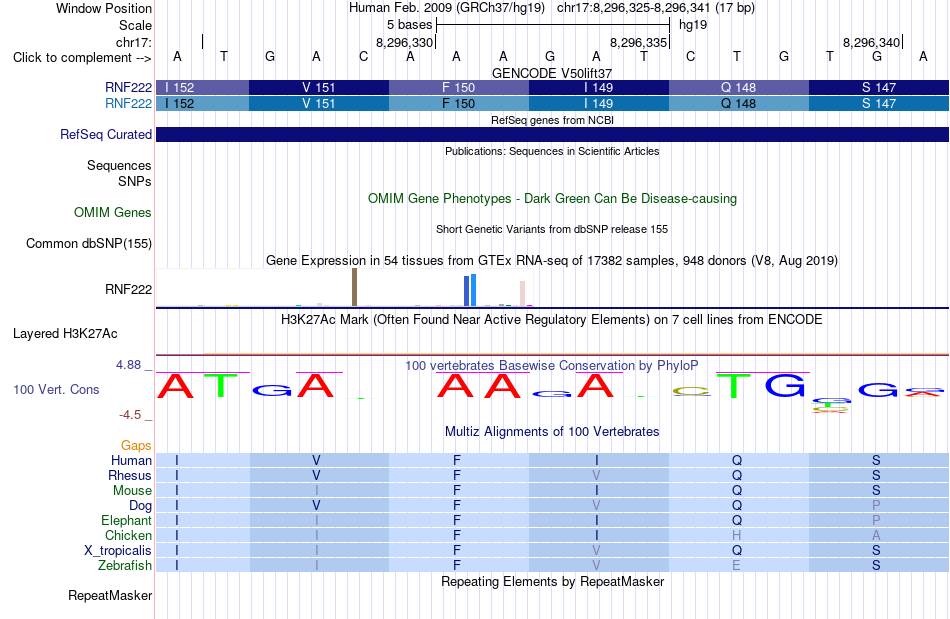Click the F 150 codon in lower RNF222 track
The height and width of the screenshot is (619, 950).
click(x=459, y=104)
